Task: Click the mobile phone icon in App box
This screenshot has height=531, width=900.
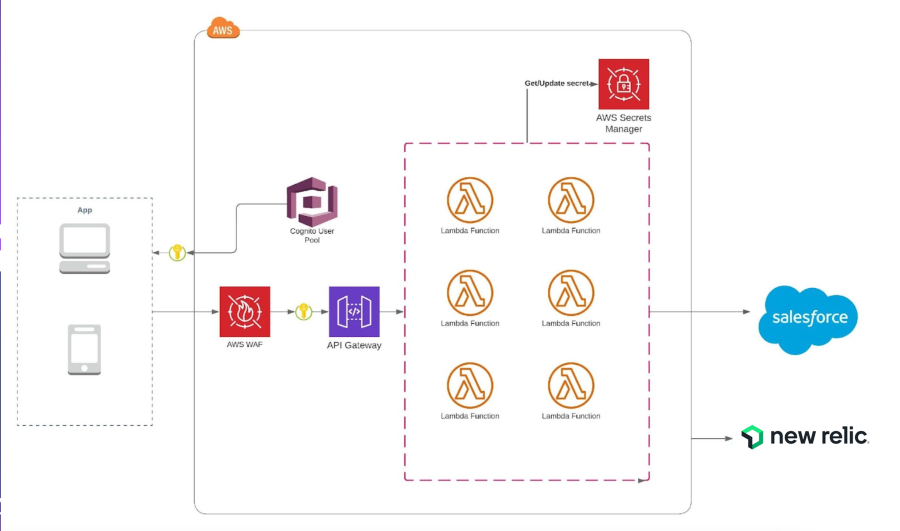Action: 84,350
